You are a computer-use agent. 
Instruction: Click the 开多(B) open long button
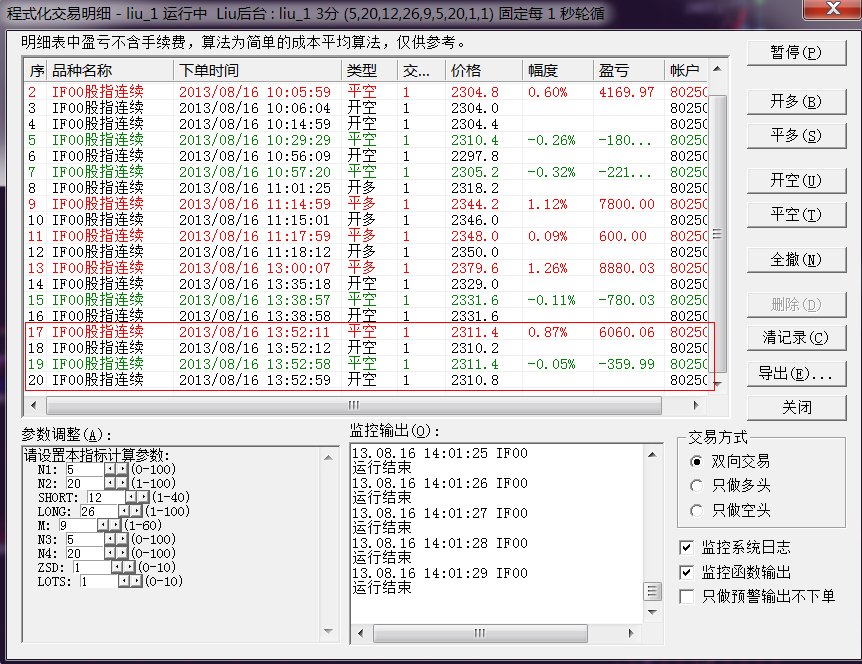796,102
